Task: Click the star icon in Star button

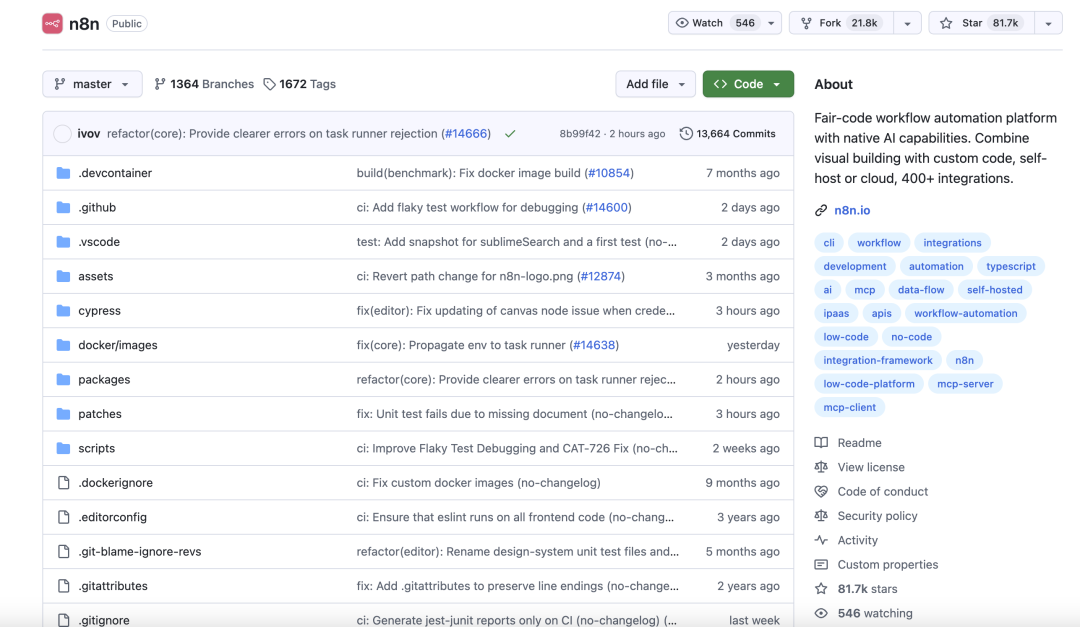Action: pyautogui.click(x=946, y=23)
